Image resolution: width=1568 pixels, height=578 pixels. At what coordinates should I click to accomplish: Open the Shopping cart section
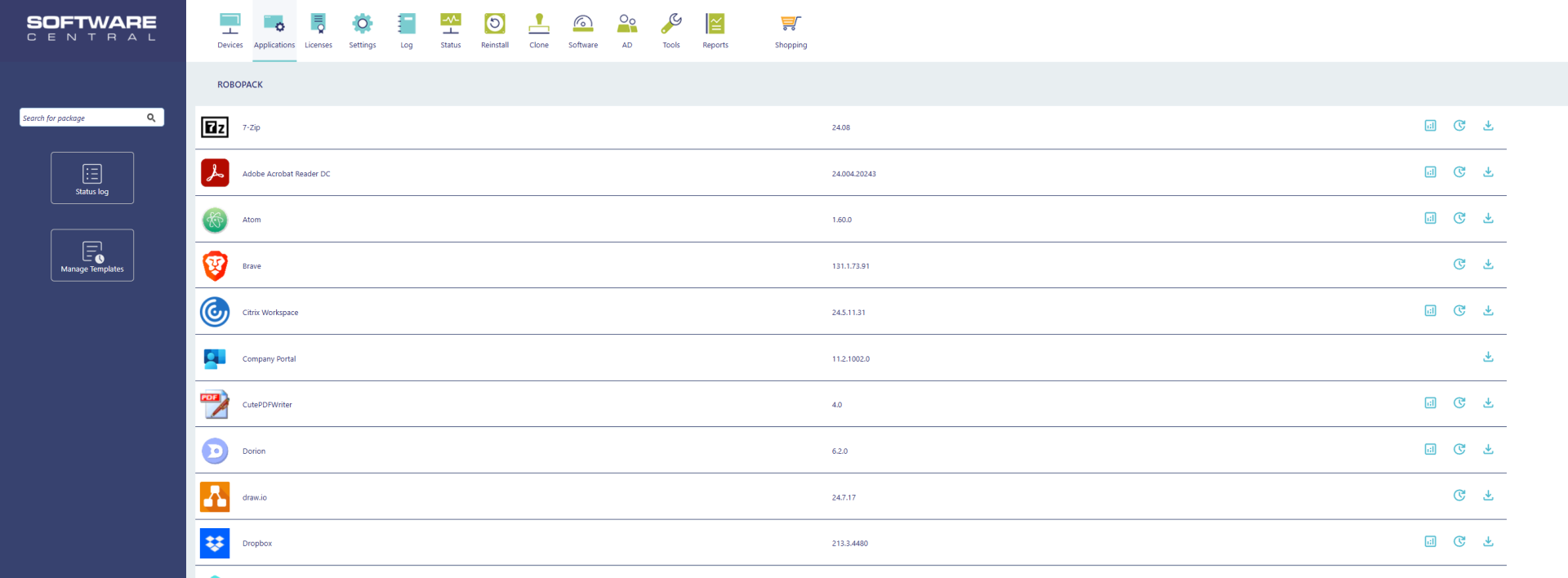791,31
